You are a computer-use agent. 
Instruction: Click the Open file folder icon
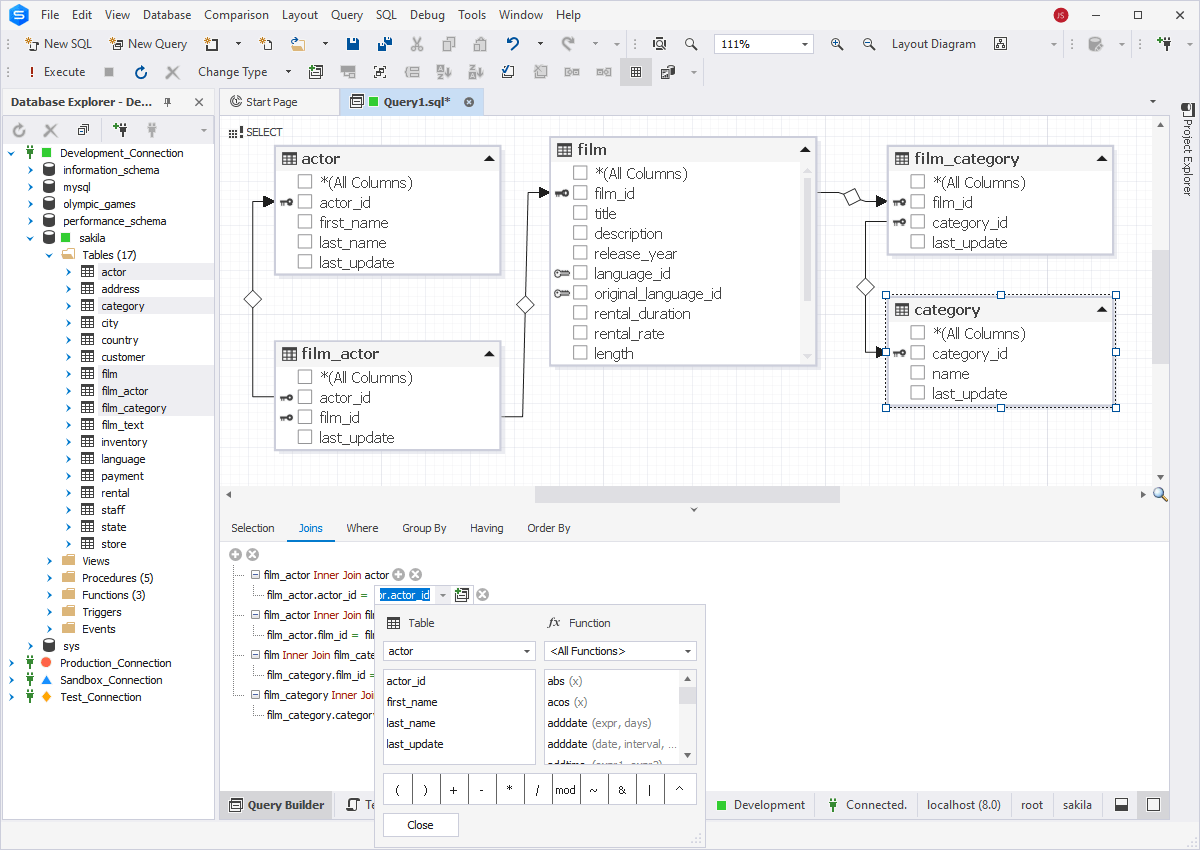[298, 44]
